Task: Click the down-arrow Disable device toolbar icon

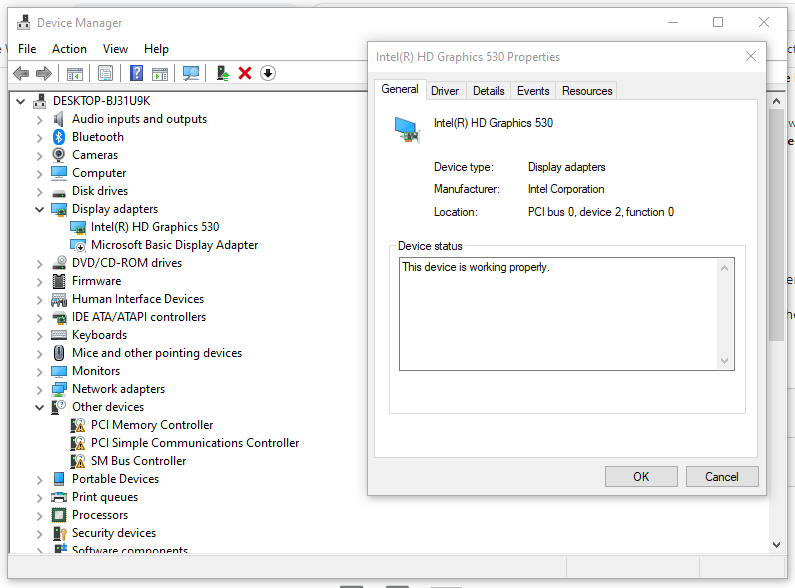Action: [x=267, y=73]
